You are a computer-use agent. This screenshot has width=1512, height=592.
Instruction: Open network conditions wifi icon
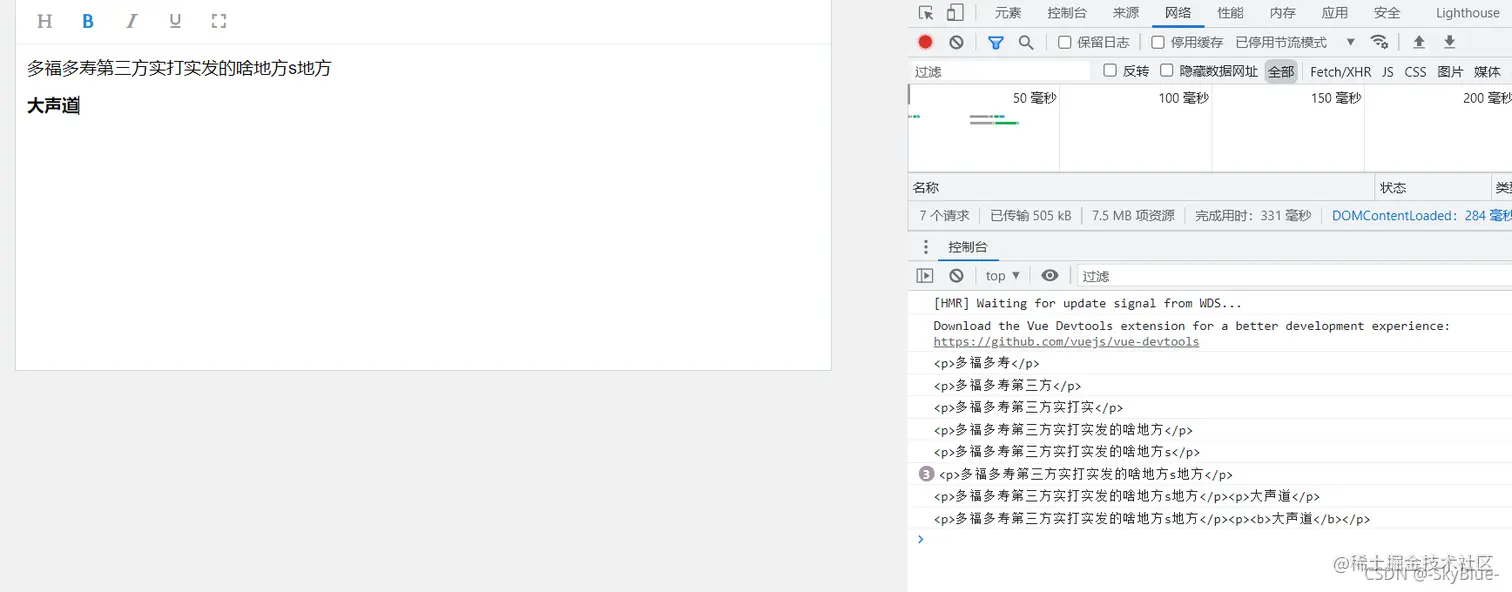(x=1379, y=42)
